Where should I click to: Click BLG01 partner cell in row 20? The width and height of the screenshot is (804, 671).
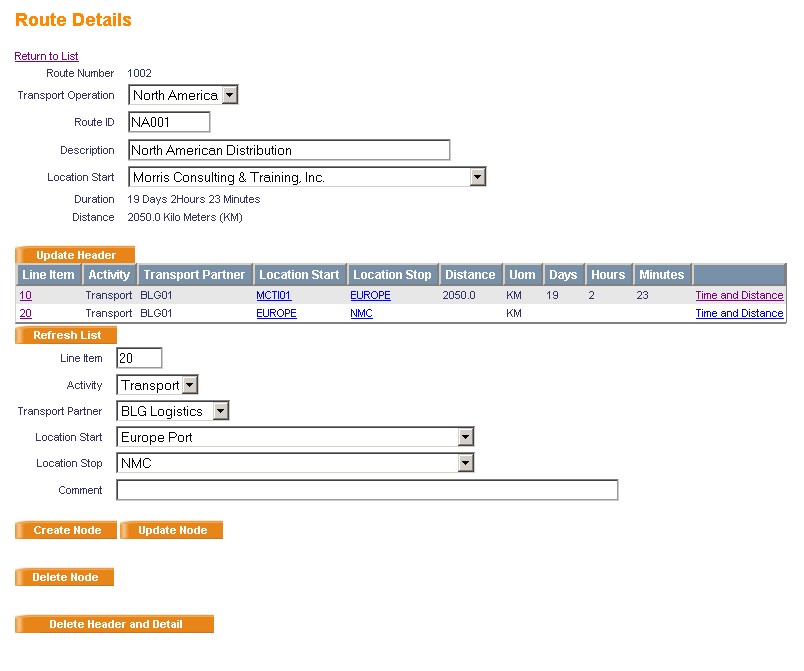(156, 313)
